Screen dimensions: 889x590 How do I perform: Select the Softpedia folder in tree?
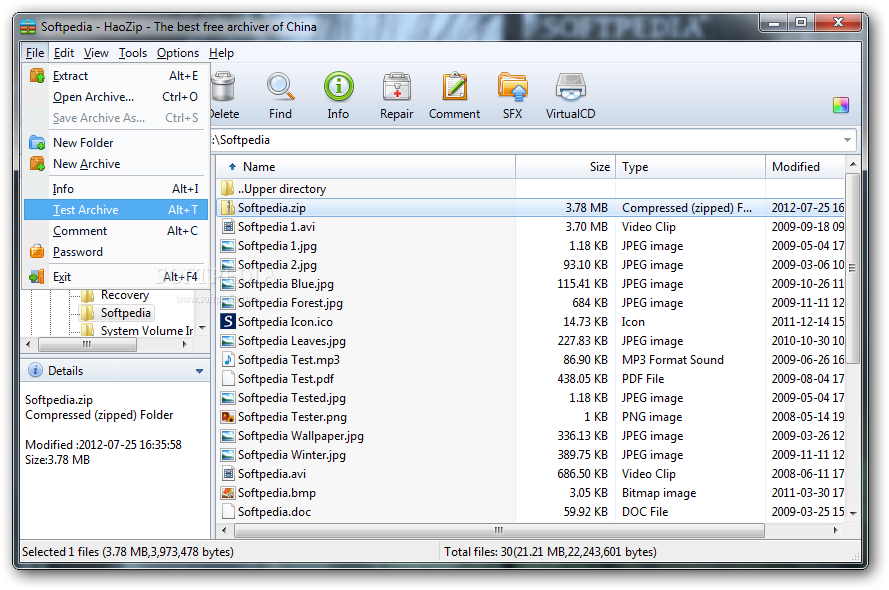tap(125, 313)
